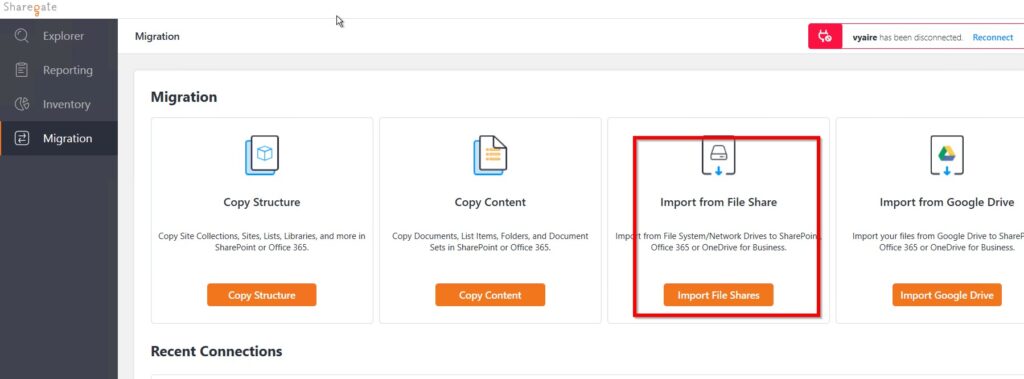Screen dimensions: 1024x379
Task: Open the Reporting section in sidebar
Action: coord(59,70)
